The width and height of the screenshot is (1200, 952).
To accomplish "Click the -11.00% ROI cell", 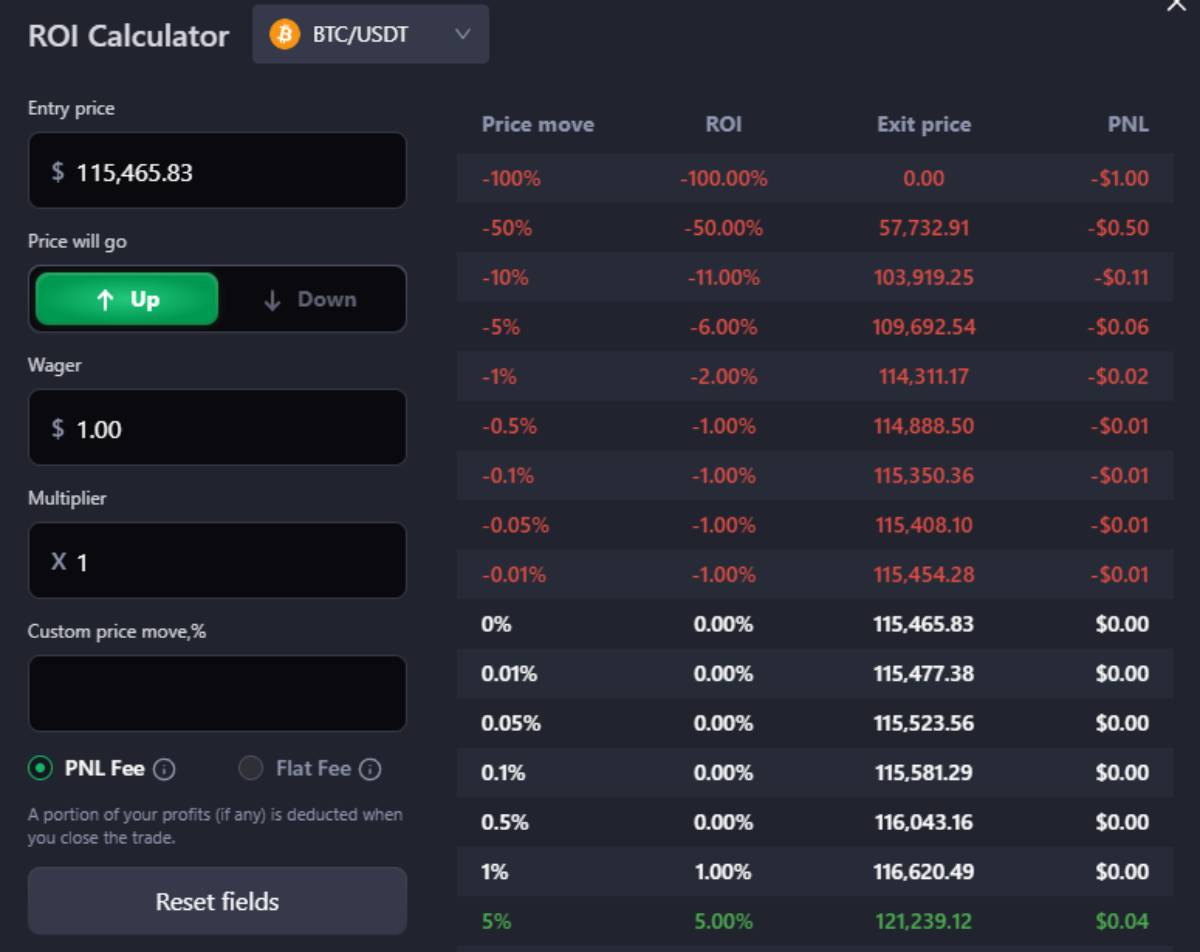I will click(724, 278).
